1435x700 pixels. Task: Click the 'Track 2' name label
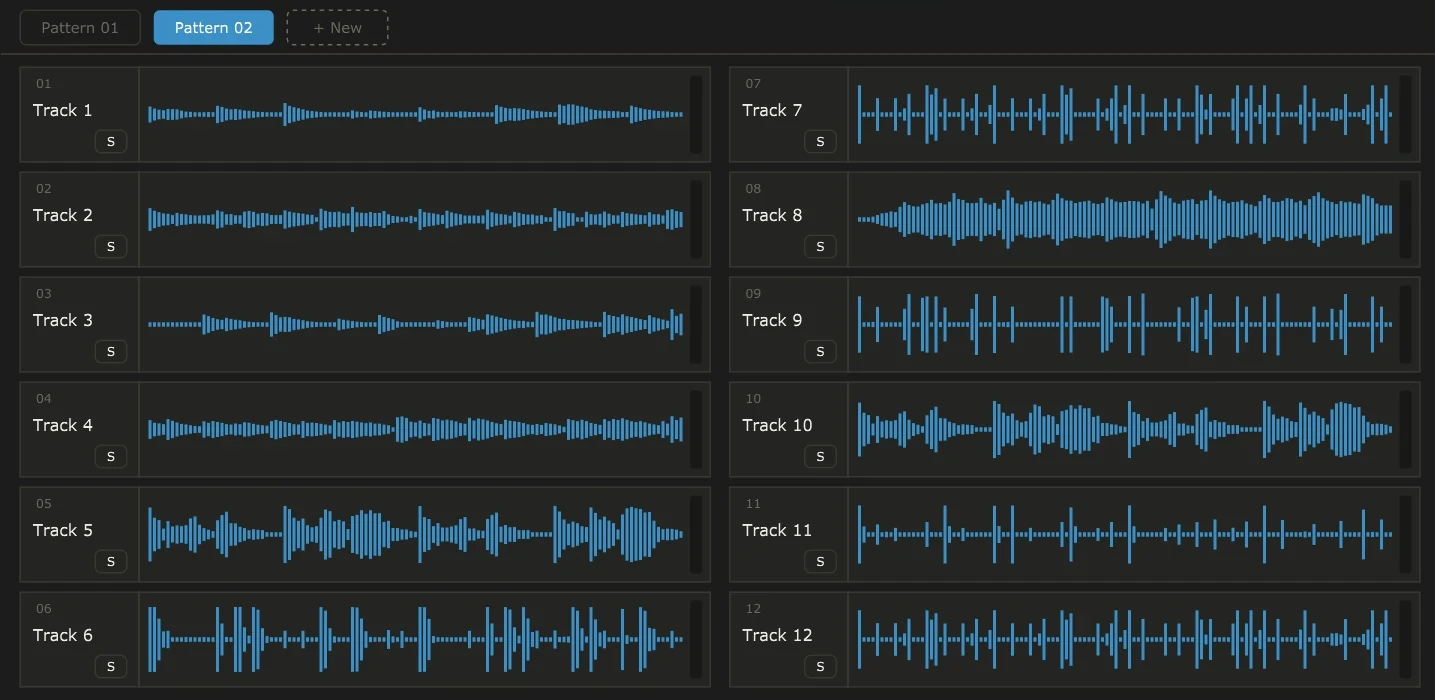(62, 215)
